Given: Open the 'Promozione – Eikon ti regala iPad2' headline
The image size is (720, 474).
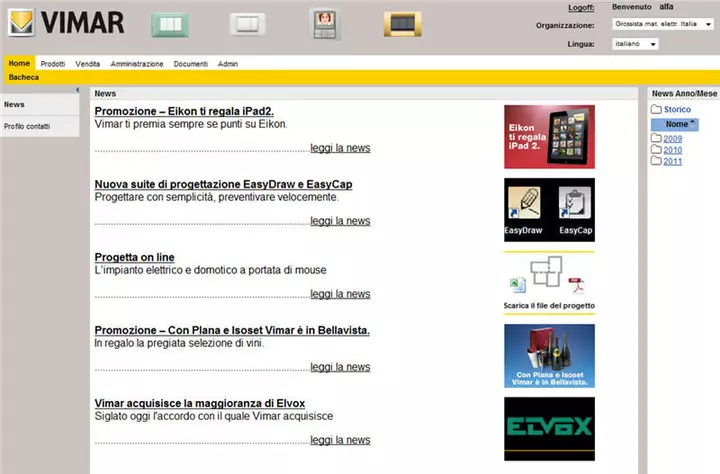Looking at the screenshot, I should (x=184, y=111).
